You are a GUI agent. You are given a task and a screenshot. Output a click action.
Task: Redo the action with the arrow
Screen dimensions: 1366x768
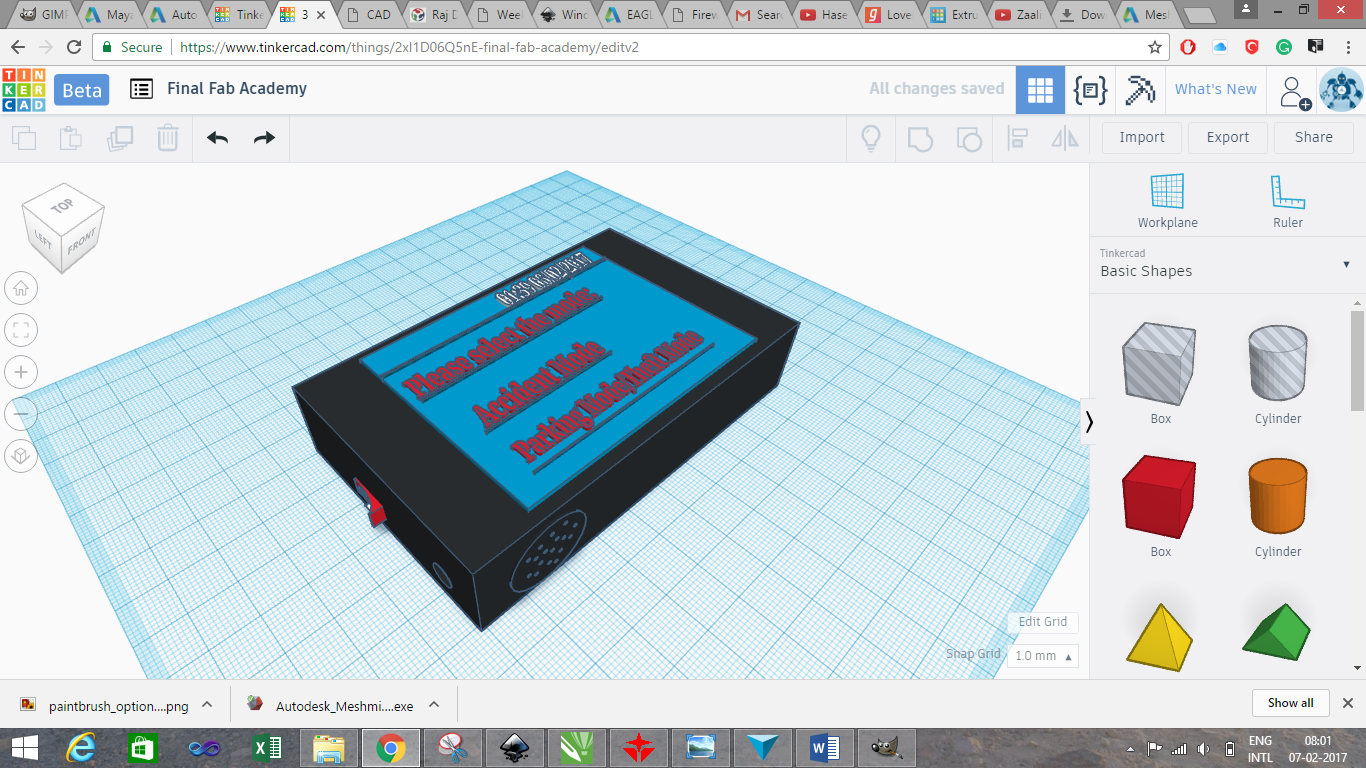click(264, 138)
